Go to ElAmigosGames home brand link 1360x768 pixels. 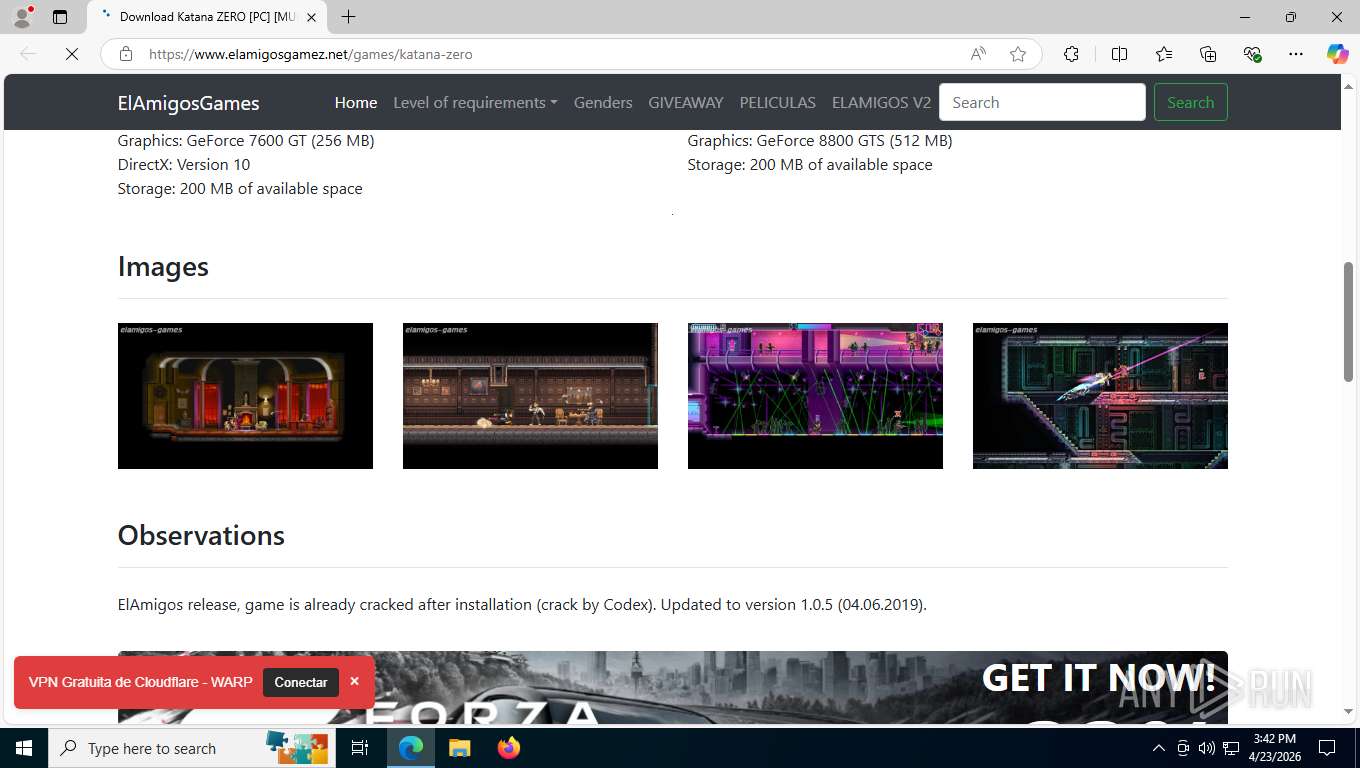click(x=188, y=103)
